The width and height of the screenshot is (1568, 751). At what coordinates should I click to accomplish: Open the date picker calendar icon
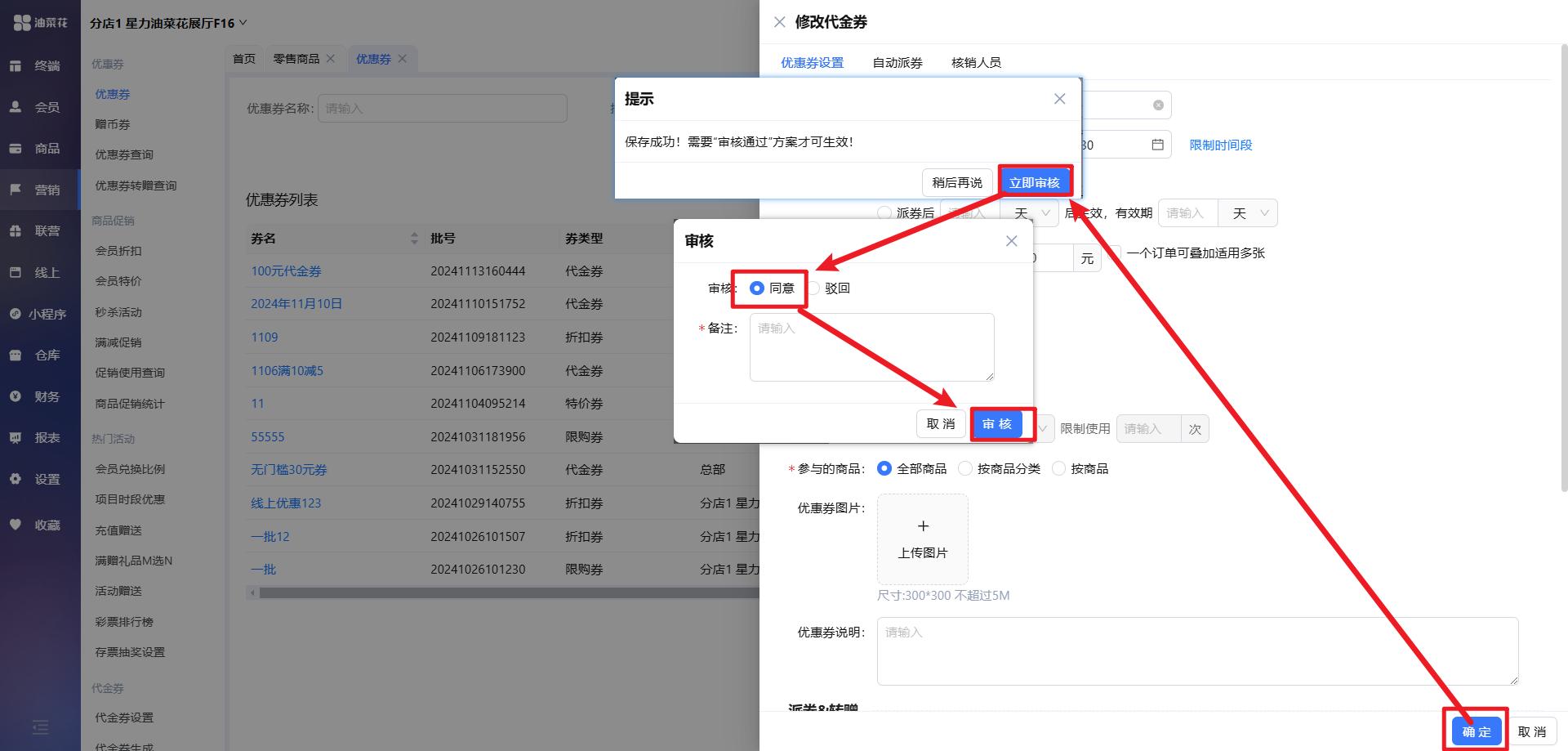point(1157,145)
